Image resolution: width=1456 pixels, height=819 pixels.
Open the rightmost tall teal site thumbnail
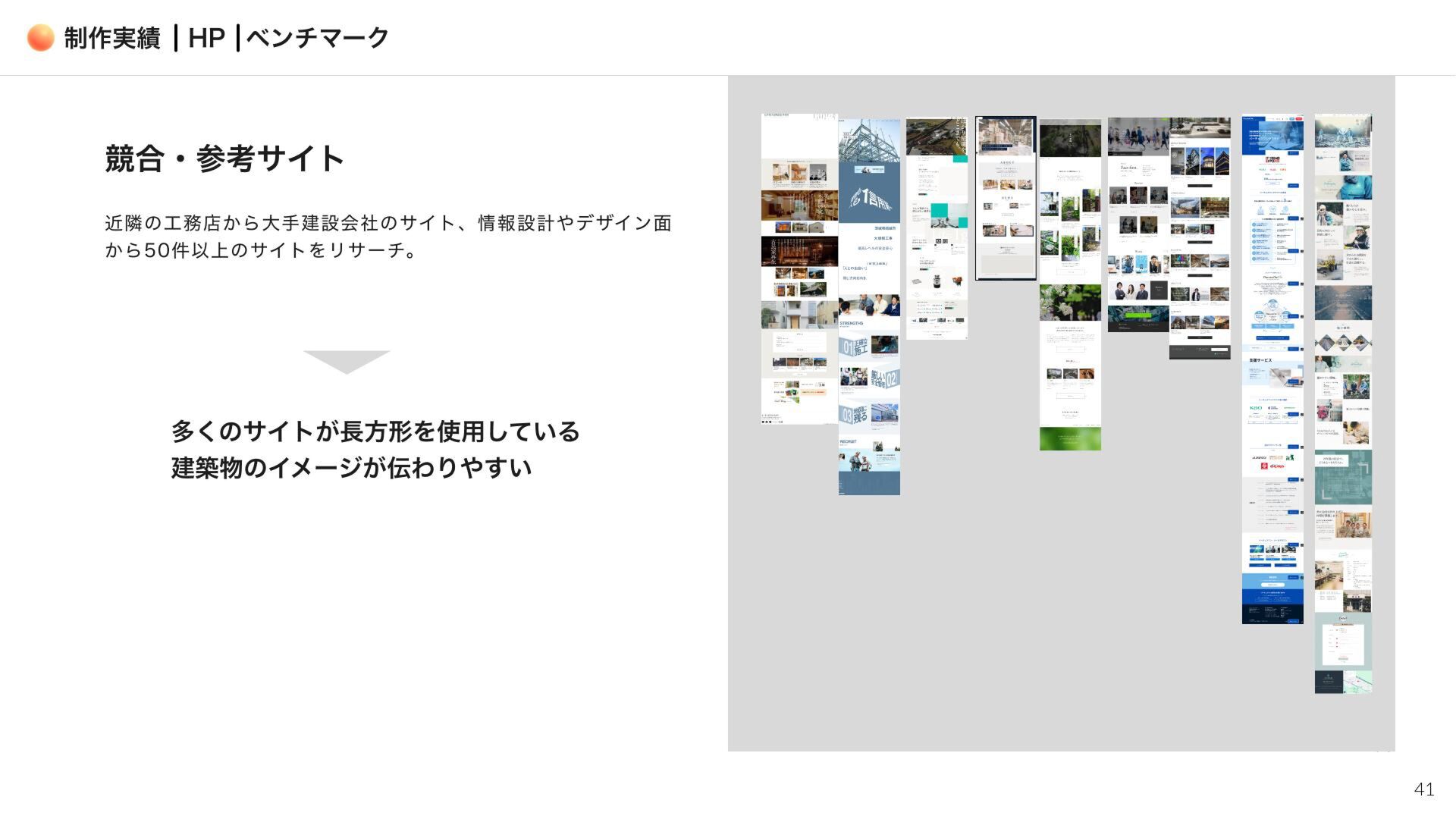click(1343, 403)
